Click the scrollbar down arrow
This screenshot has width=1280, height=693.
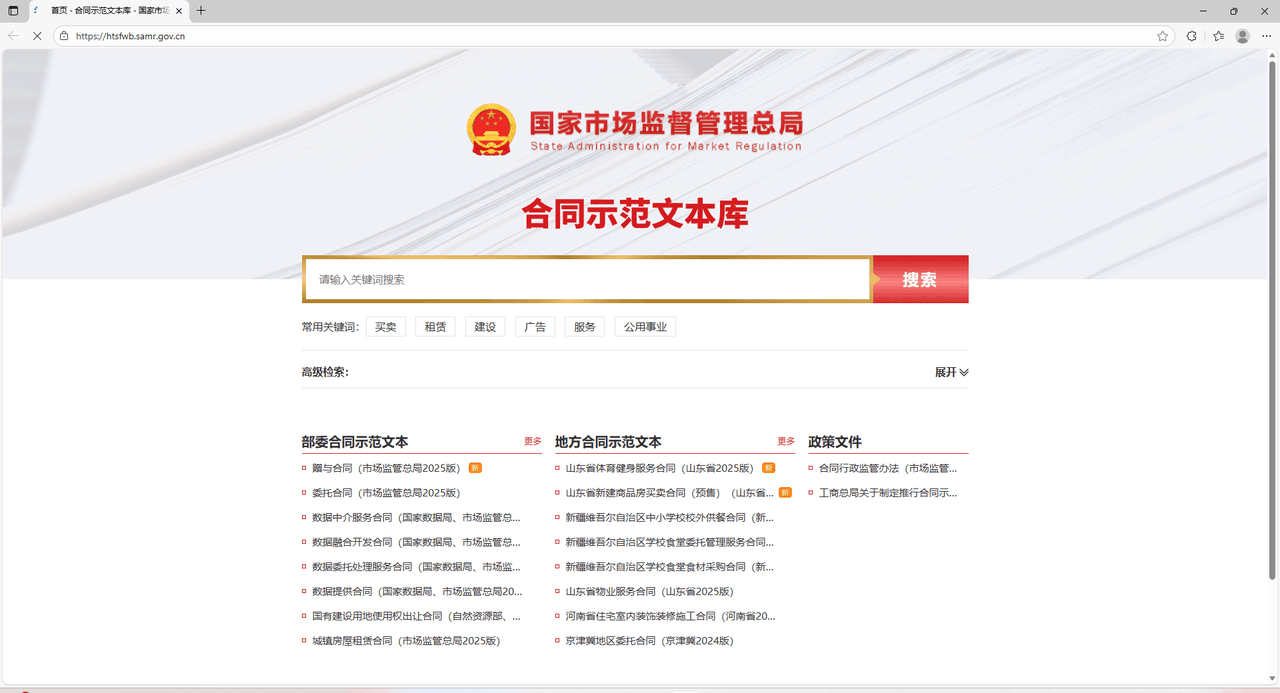click(x=1272, y=679)
